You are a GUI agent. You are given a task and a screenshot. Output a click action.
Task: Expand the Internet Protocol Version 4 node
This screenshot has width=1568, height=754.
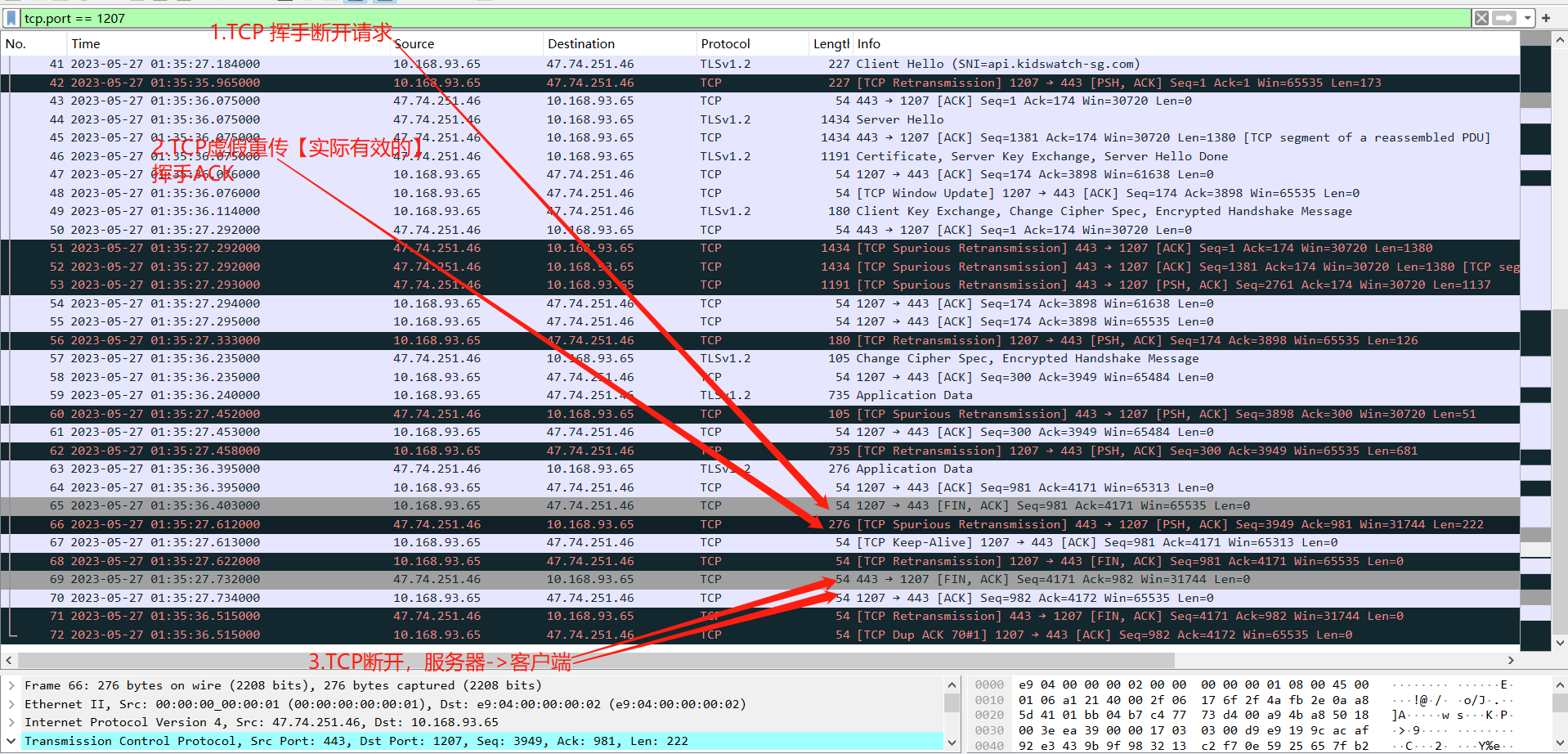11,722
